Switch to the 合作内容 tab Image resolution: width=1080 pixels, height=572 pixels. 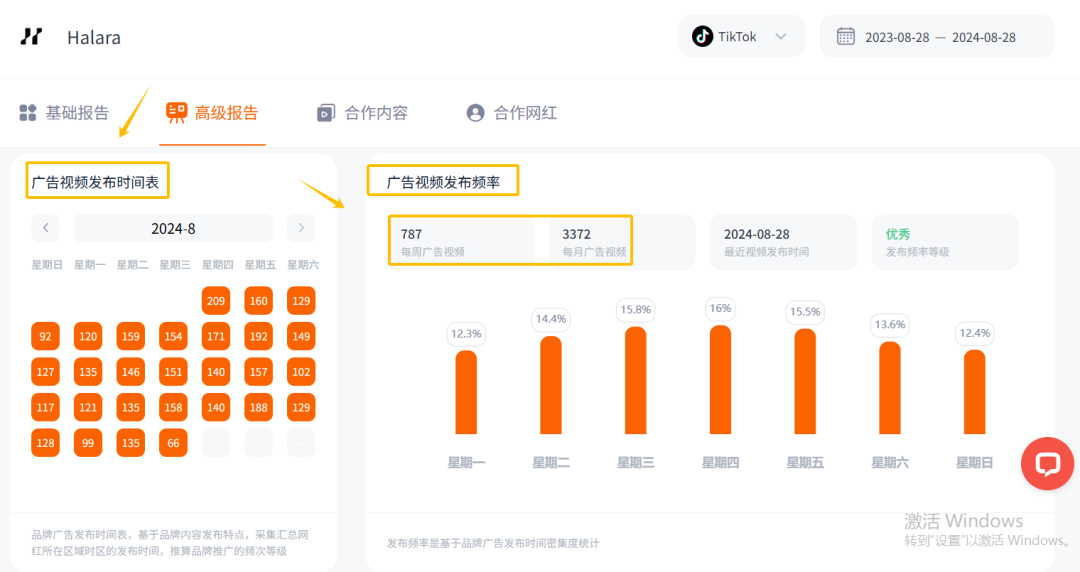point(362,113)
